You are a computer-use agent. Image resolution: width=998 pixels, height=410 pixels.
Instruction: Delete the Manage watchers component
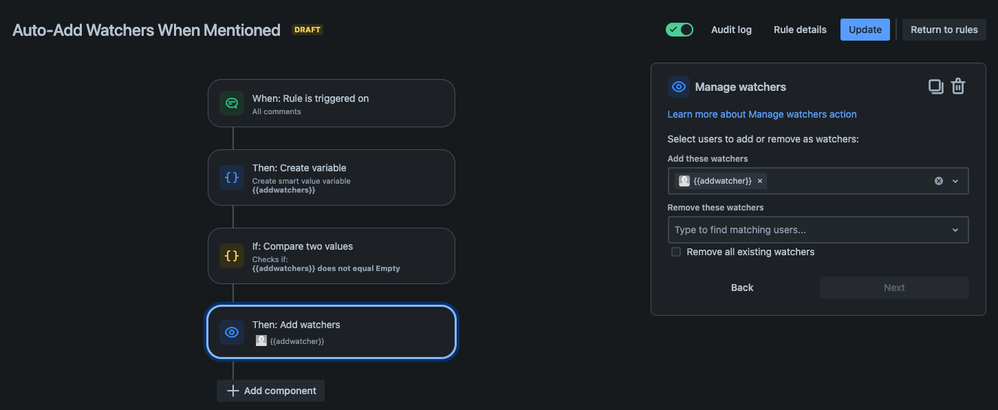point(958,87)
